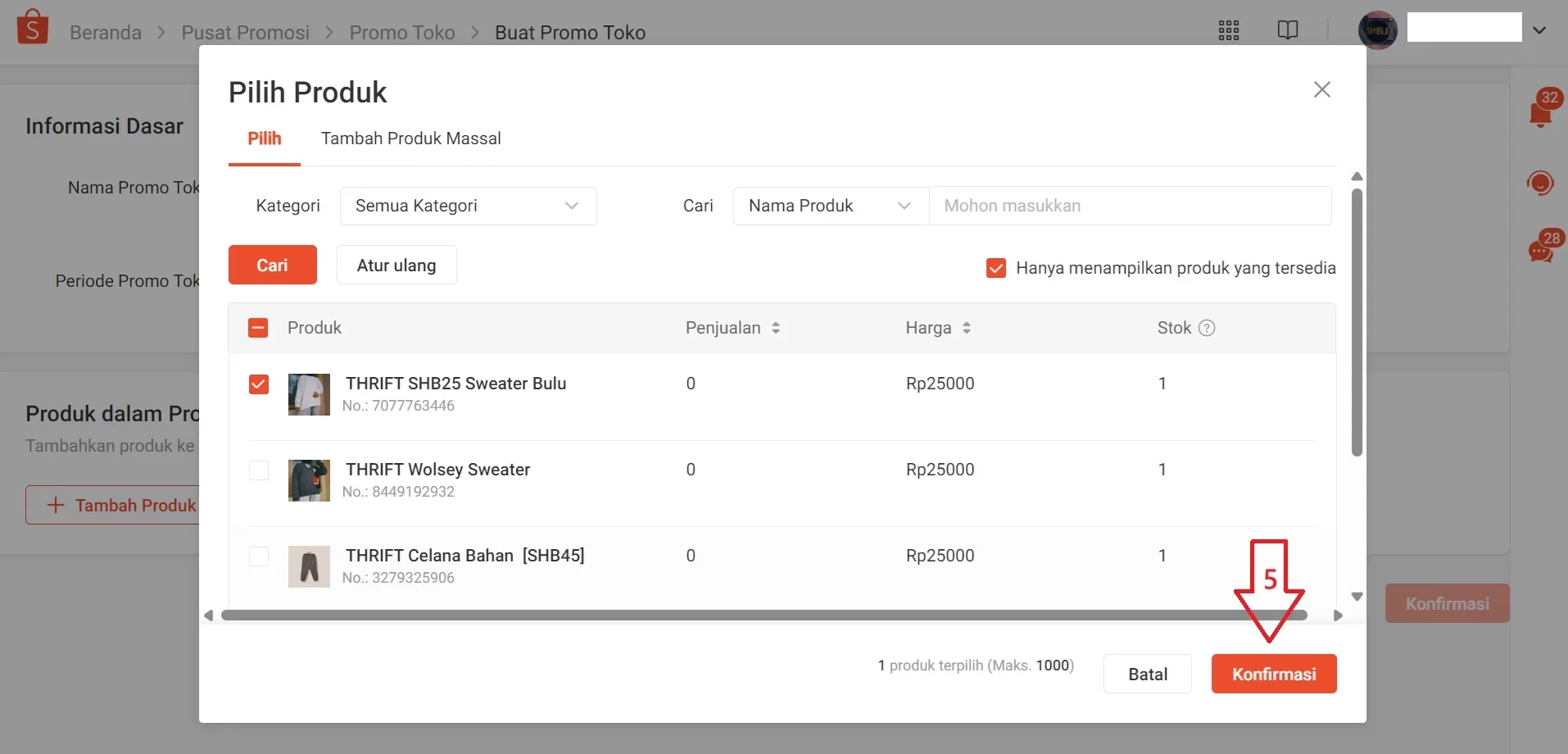Open the notifications bell icon

pyautogui.click(x=1540, y=113)
